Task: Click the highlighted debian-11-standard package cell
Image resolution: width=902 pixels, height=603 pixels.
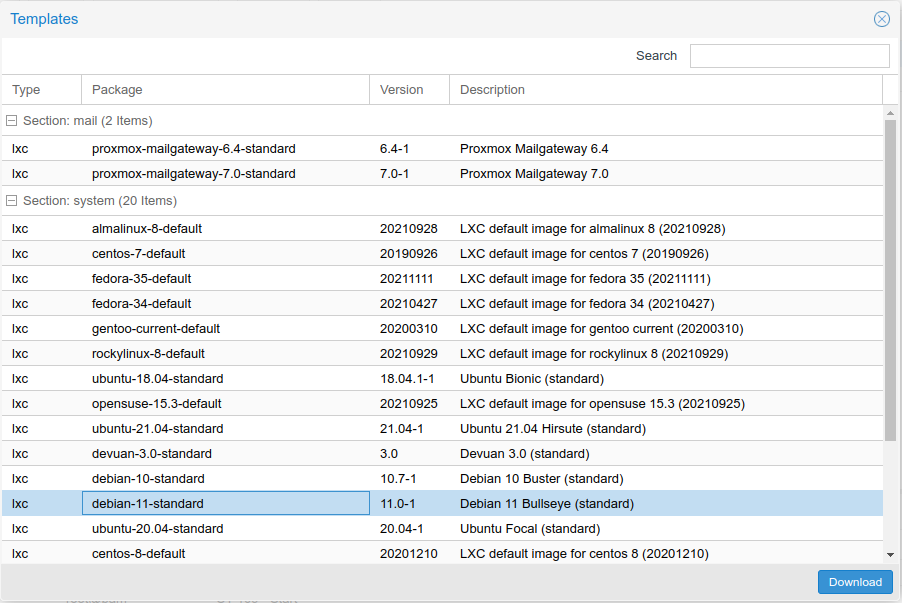Action: click(x=226, y=503)
